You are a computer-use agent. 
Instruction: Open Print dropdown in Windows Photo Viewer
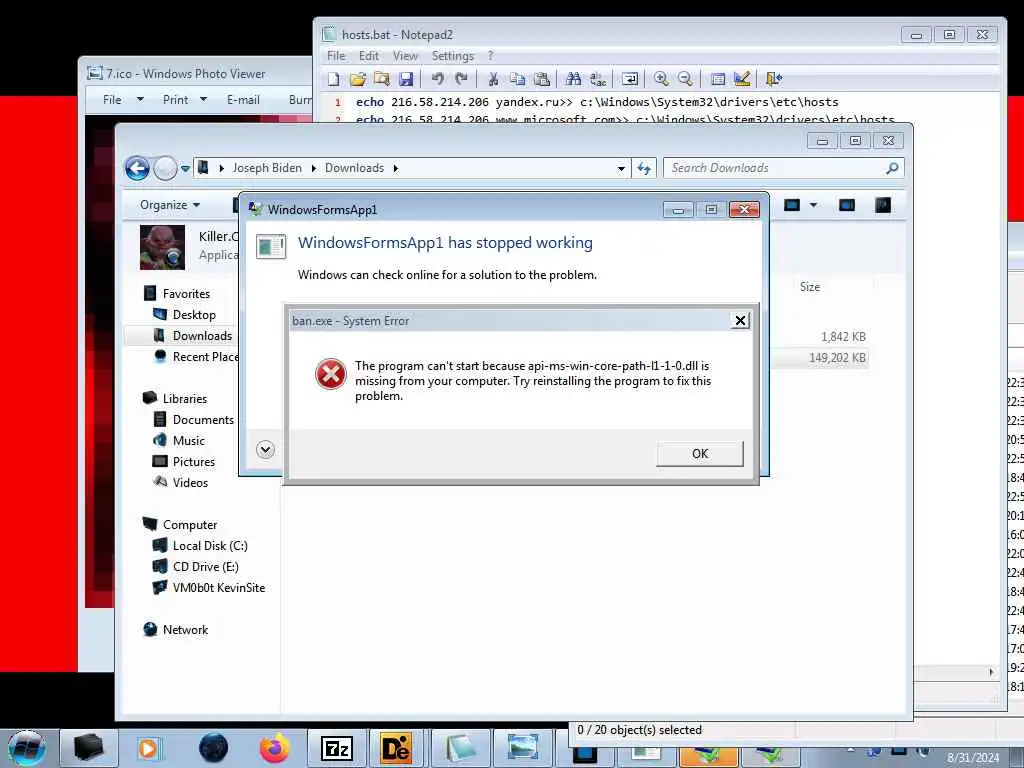(184, 100)
